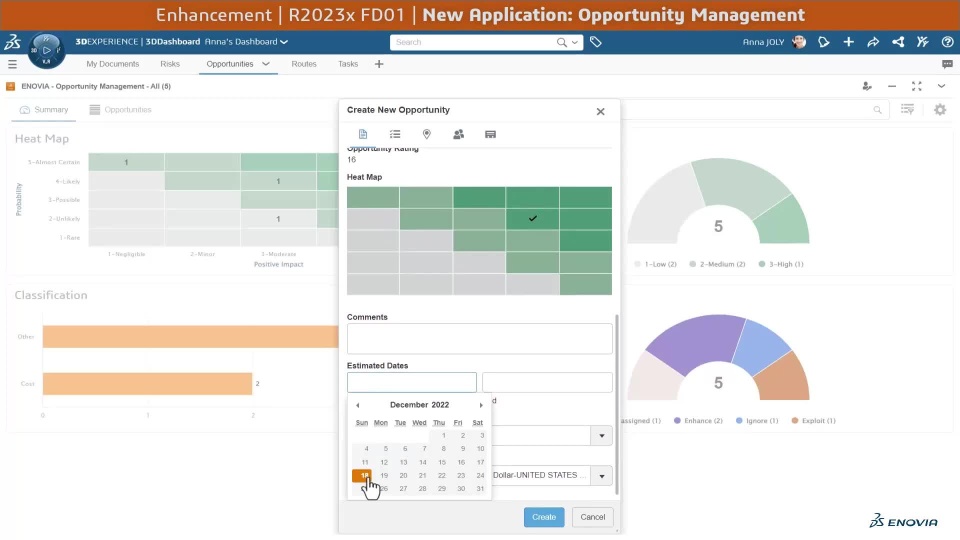The image size is (960, 540).
Task: Select December 15 in the calendar
Action: 441,463
